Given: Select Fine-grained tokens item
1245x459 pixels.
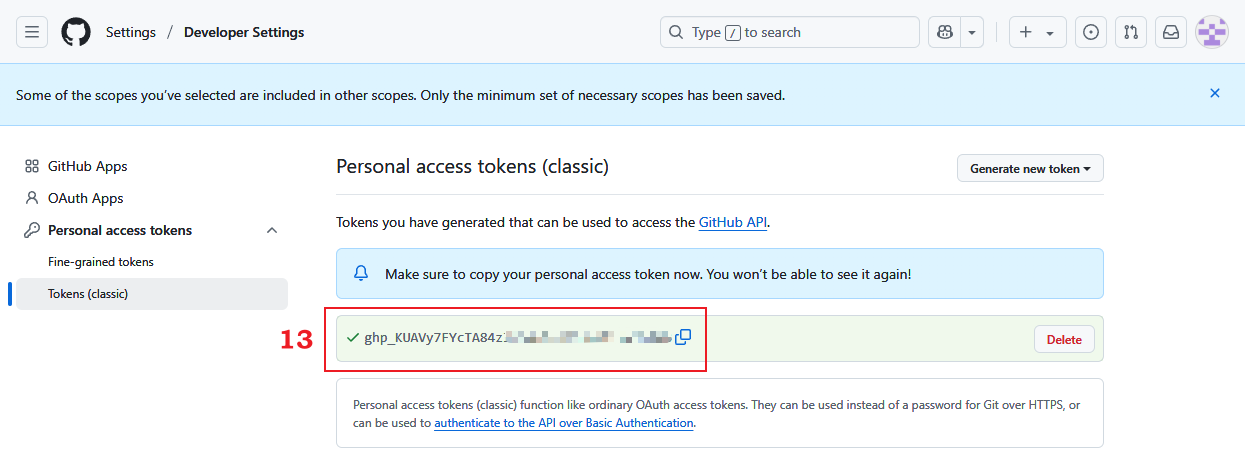Looking at the screenshot, I should [x=101, y=262].
